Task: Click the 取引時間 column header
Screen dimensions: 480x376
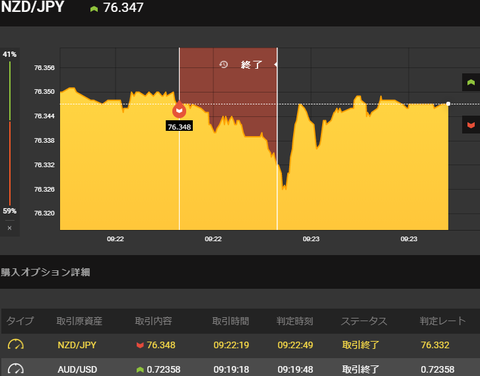Action: point(231,321)
